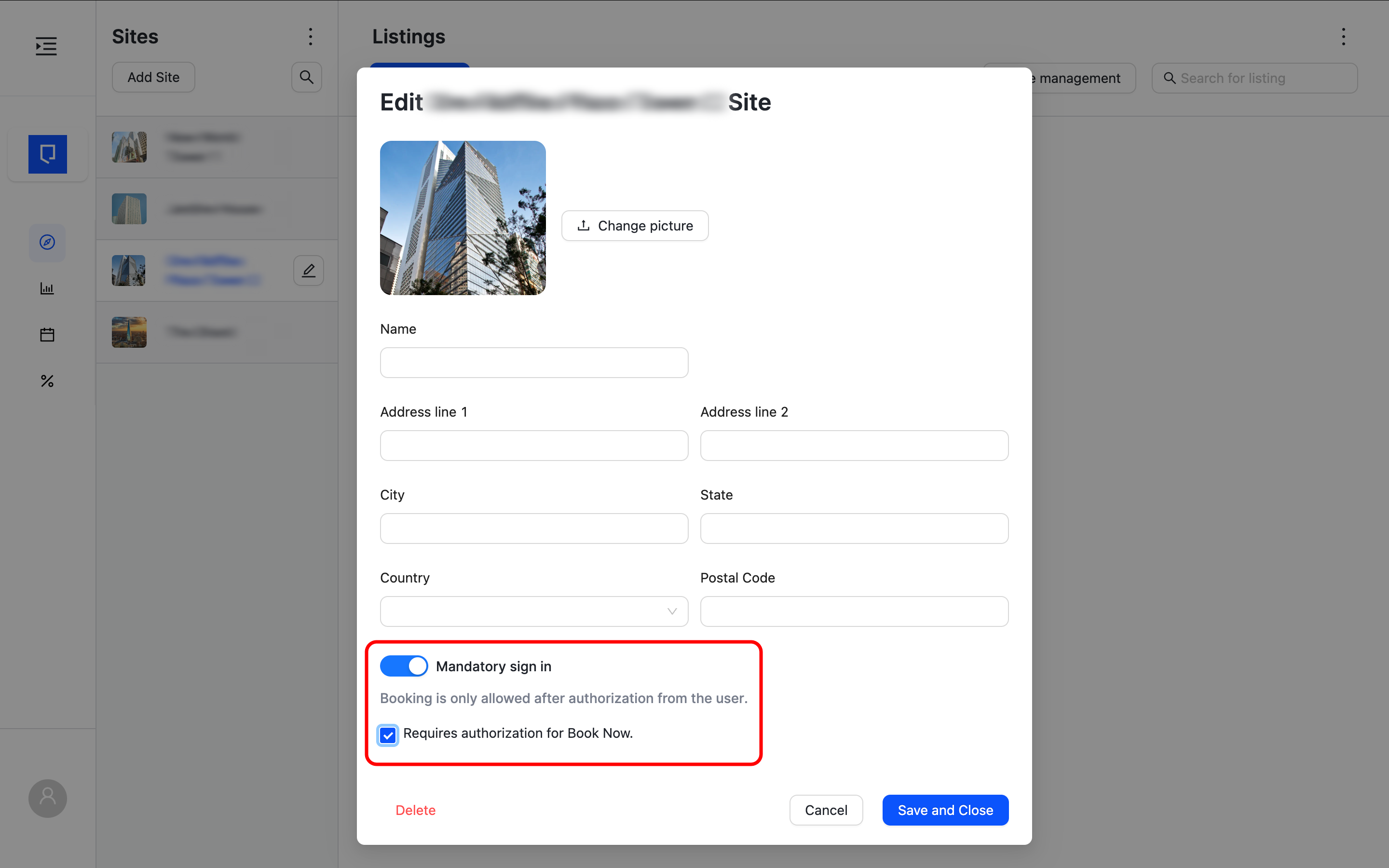Open Listings three-dot options menu
Screen dimensions: 1389x868
(x=1343, y=37)
